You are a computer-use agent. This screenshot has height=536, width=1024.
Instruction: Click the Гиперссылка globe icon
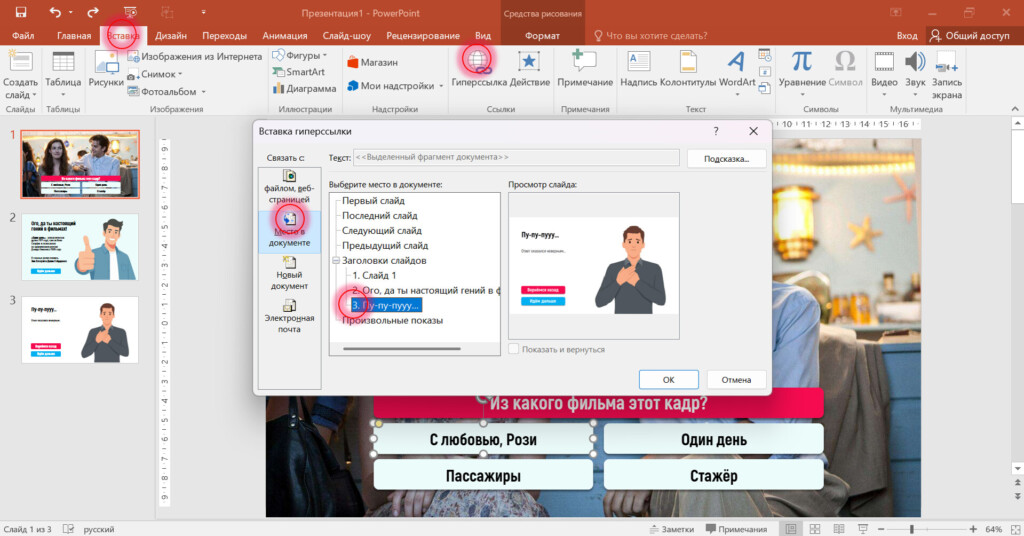point(477,62)
